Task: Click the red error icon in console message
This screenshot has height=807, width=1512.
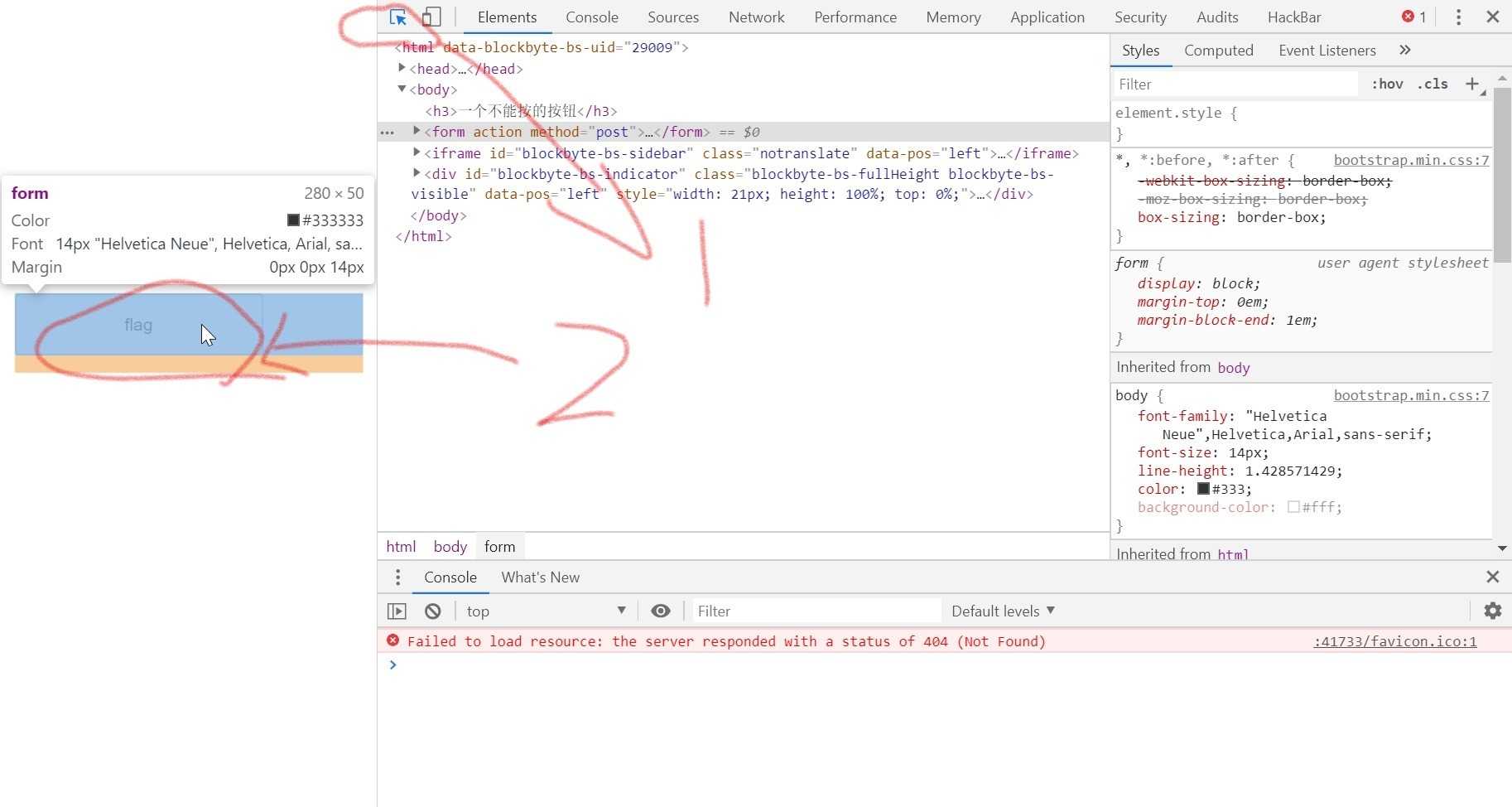Action: click(393, 640)
